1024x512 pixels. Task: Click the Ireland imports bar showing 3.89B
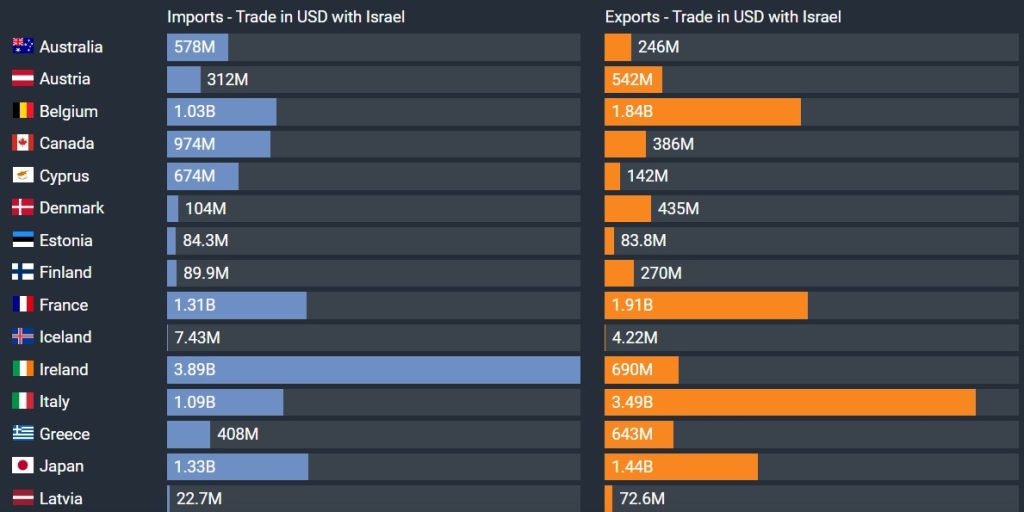(373, 370)
